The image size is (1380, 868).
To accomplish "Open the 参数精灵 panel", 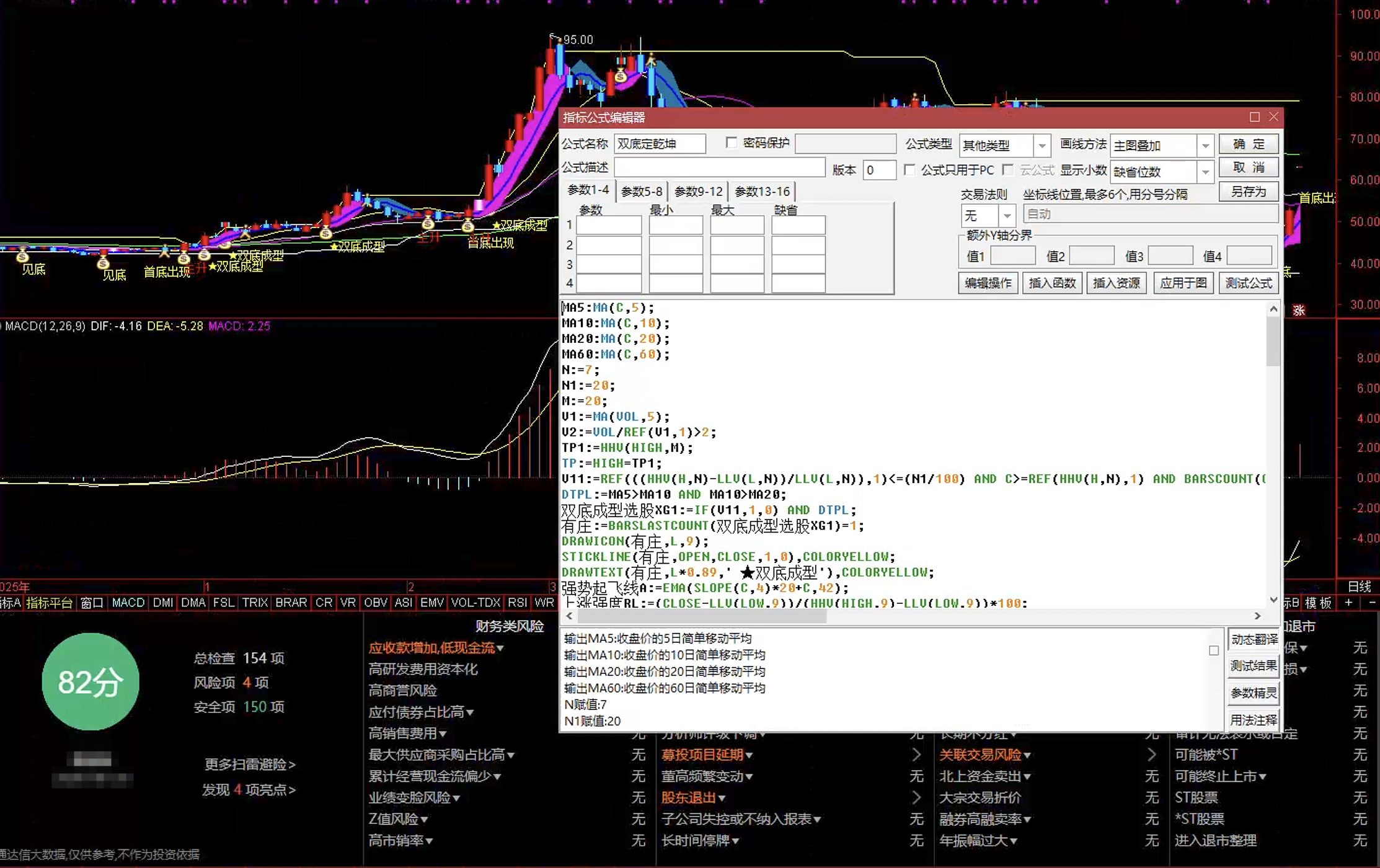I will 1254,693.
